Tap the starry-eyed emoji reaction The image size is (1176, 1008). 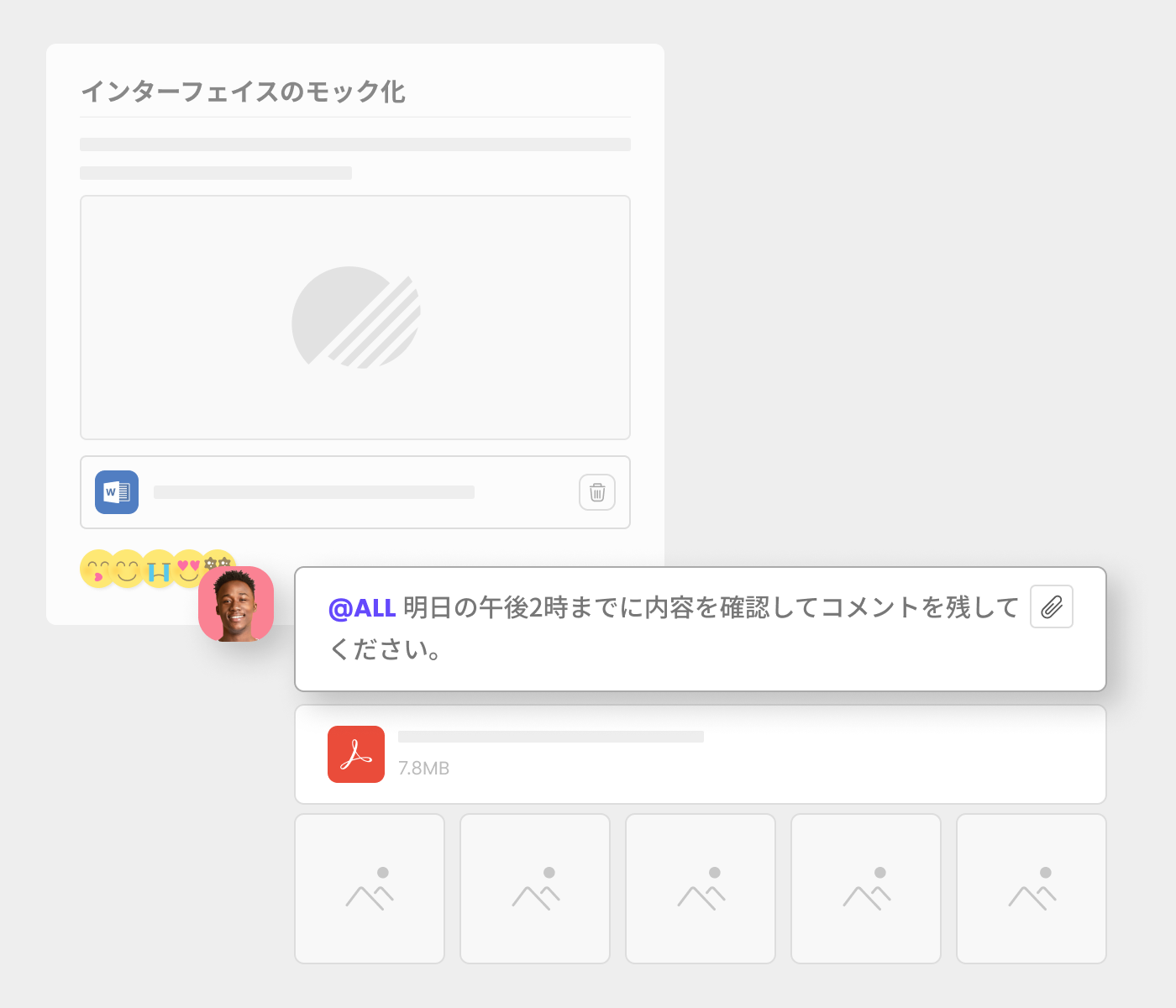pos(219,560)
